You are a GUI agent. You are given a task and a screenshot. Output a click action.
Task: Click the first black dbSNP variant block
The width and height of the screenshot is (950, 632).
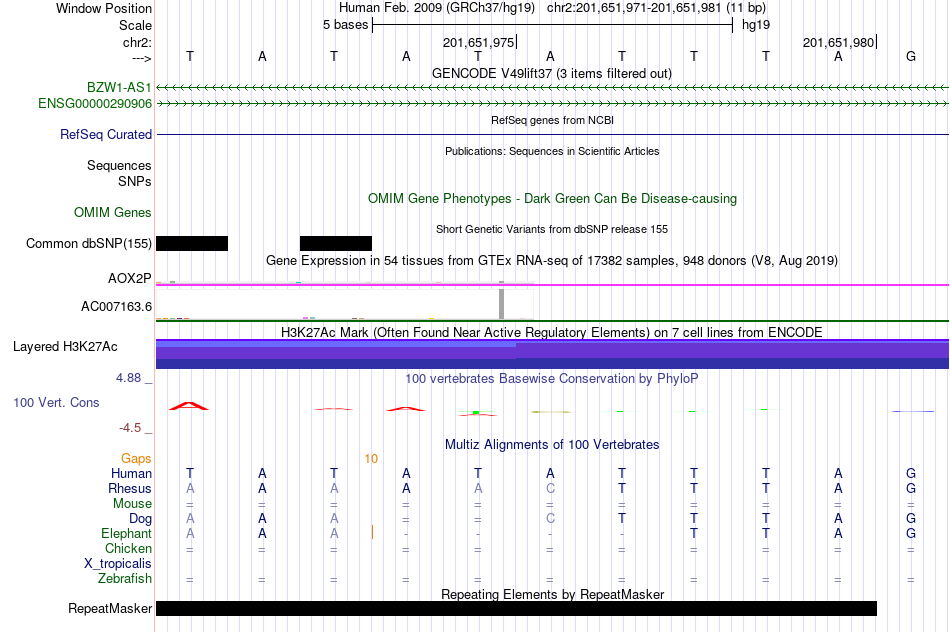(192, 244)
